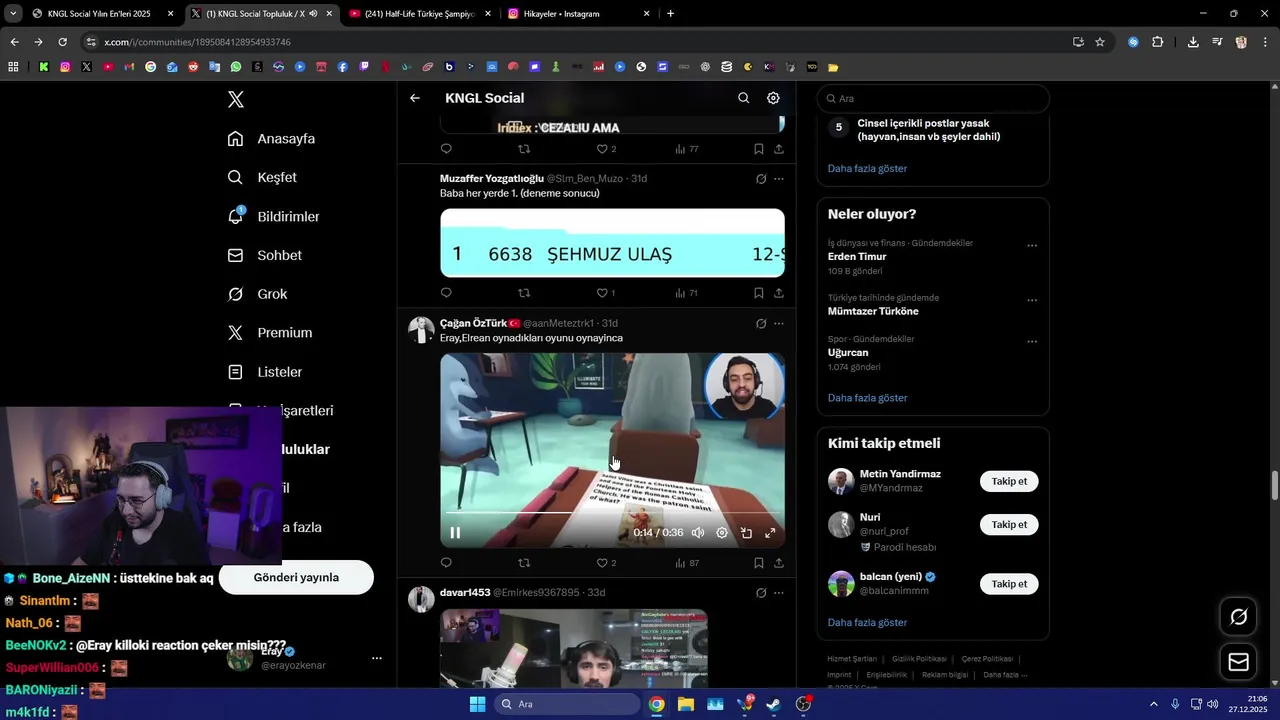The height and width of the screenshot is (720, 1280).
Task: Share Muzaffer Yozgatlıoğlu's post
Action: click(x=779, y=293)
